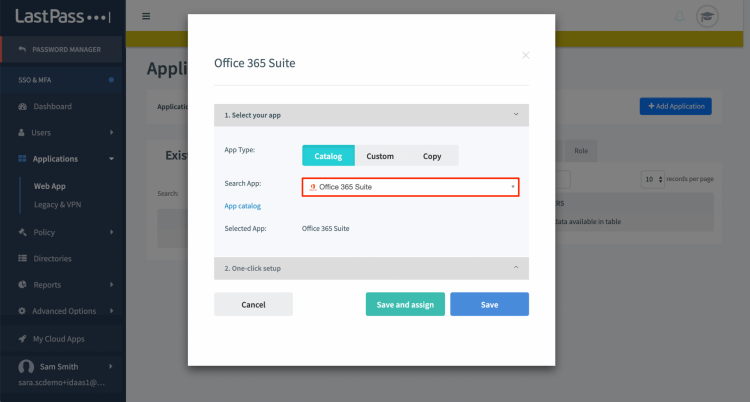The width and height of the screenshot is (750, 402).
Task: Expand the Users submenu arrow
Action: pyautogui.click(x=111, y=132)
